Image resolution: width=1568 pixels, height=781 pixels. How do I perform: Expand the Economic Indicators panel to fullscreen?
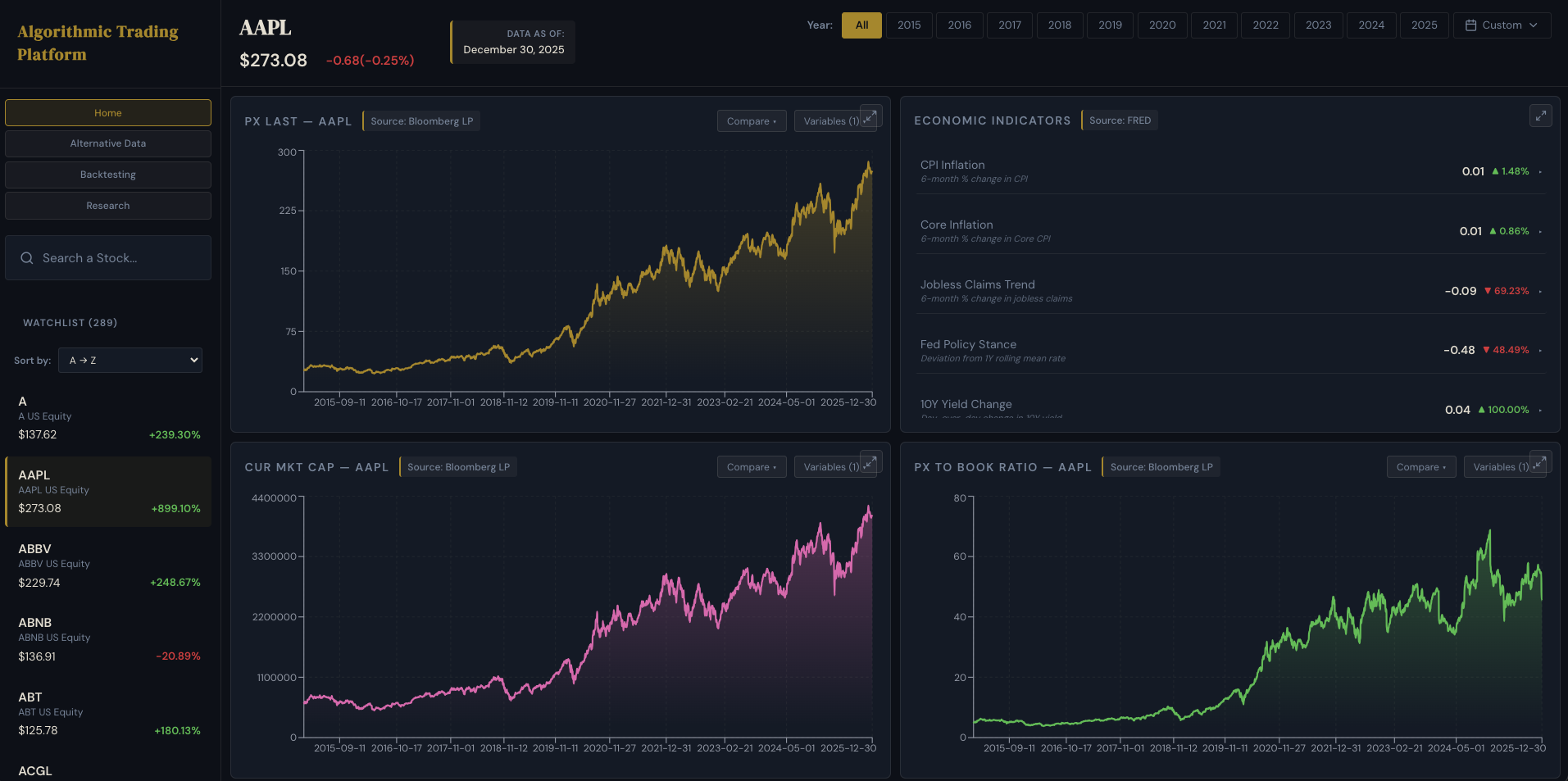[1540, 115]
